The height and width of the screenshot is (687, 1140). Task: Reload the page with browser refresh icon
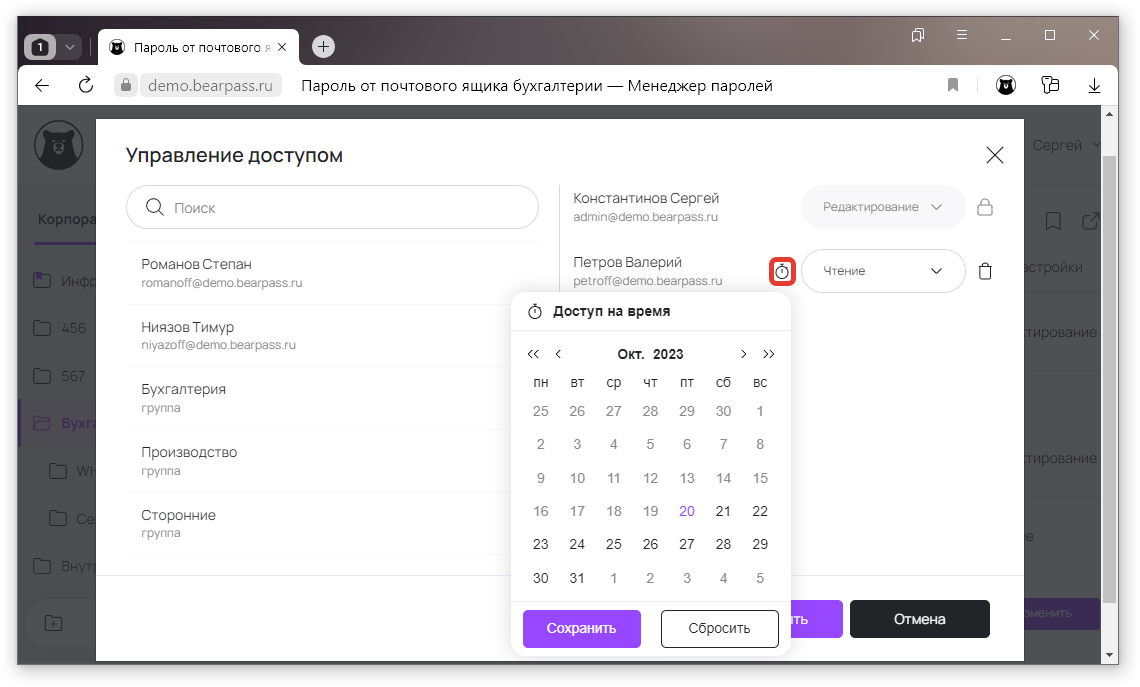point(86,86)
